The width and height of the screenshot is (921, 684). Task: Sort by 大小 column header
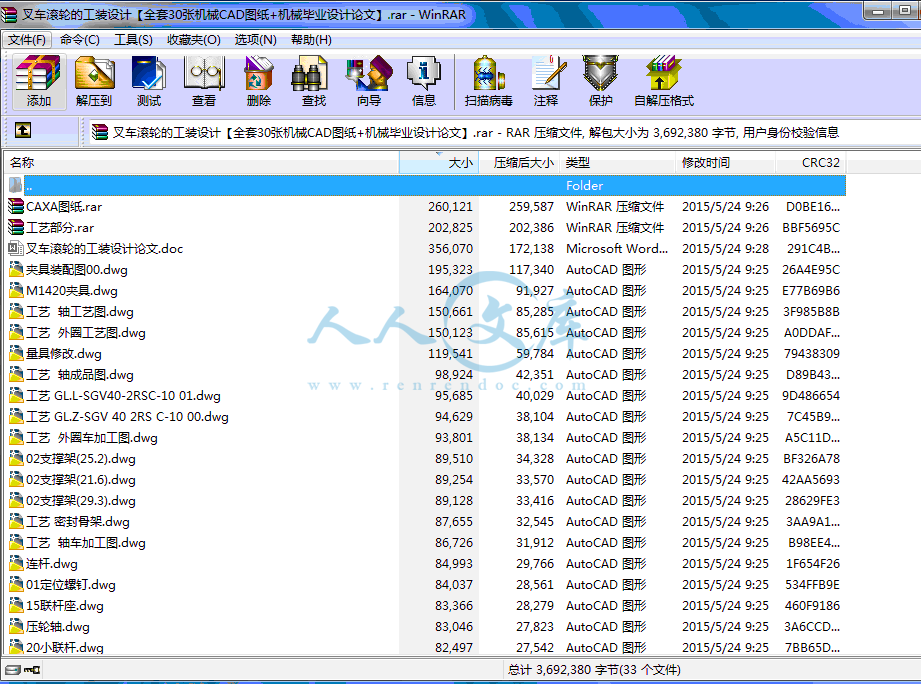[439, 163]
